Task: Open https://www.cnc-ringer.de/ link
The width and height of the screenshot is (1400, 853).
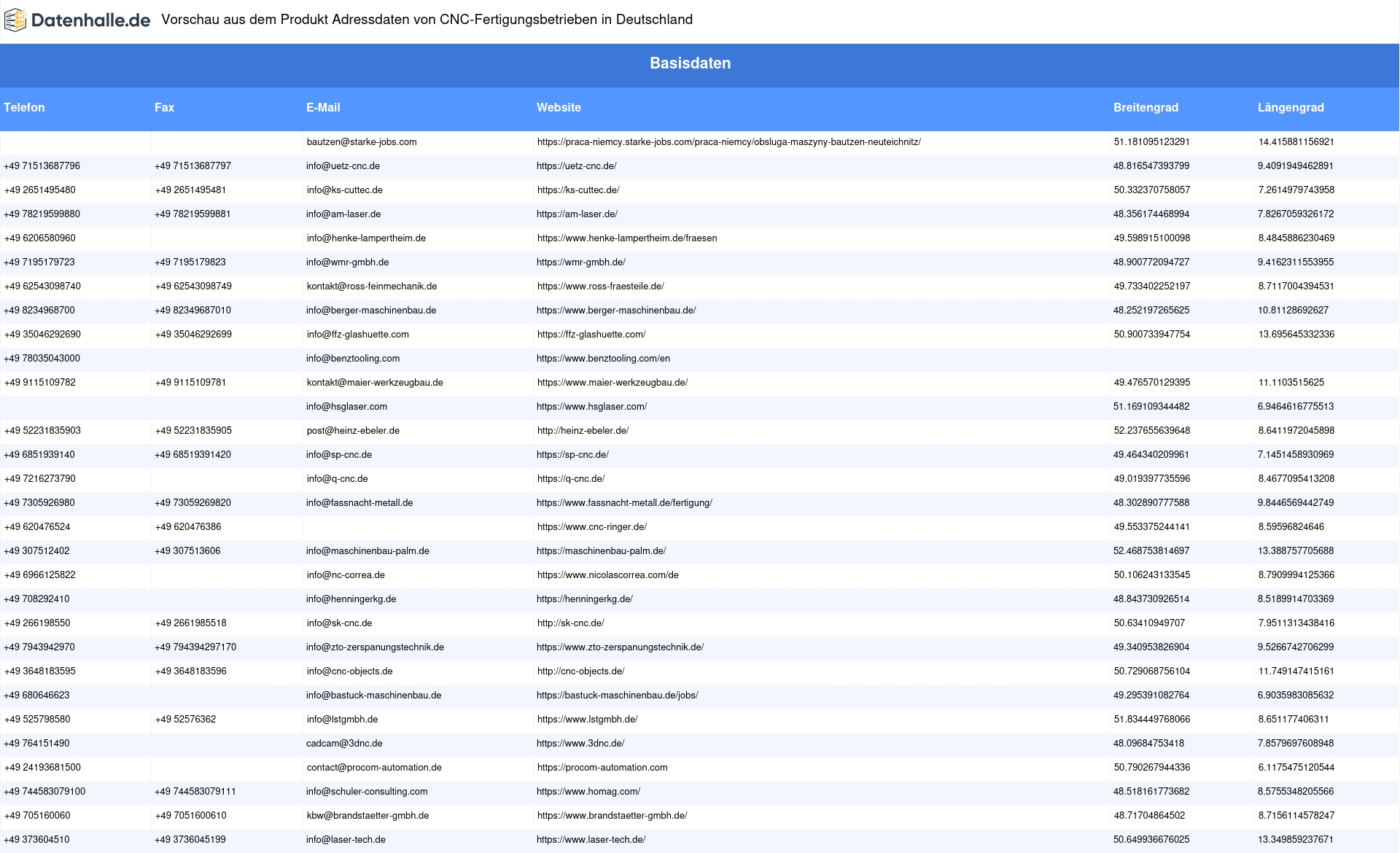Action: coord(591,527)
